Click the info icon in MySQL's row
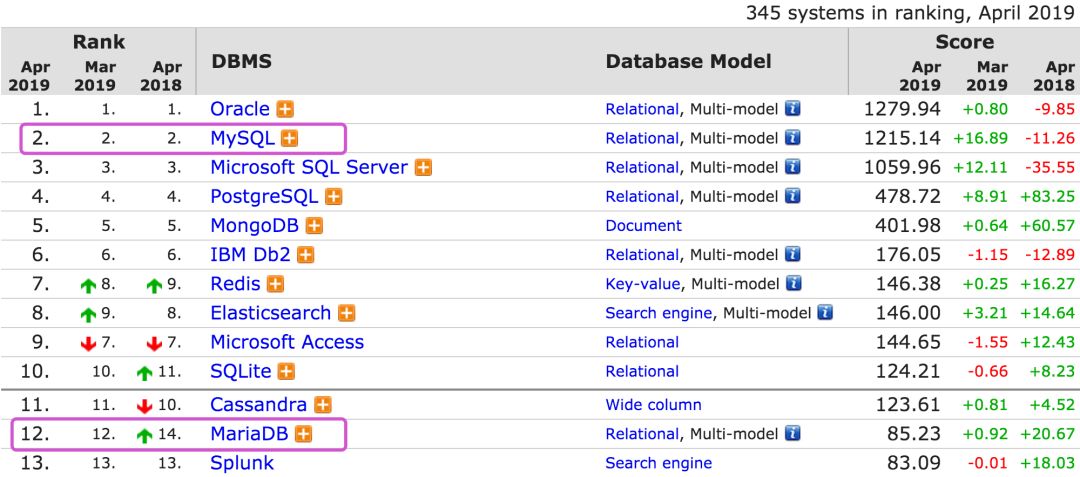The image size is (1080, 477). point(792,138)
